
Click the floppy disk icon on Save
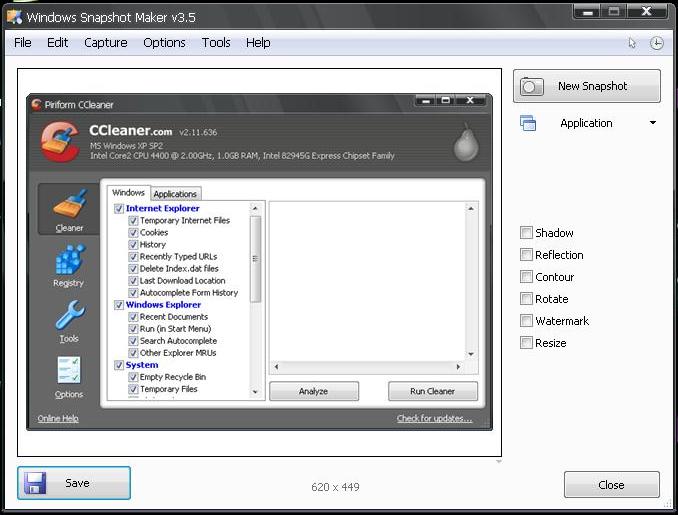(x=35, y=483)
